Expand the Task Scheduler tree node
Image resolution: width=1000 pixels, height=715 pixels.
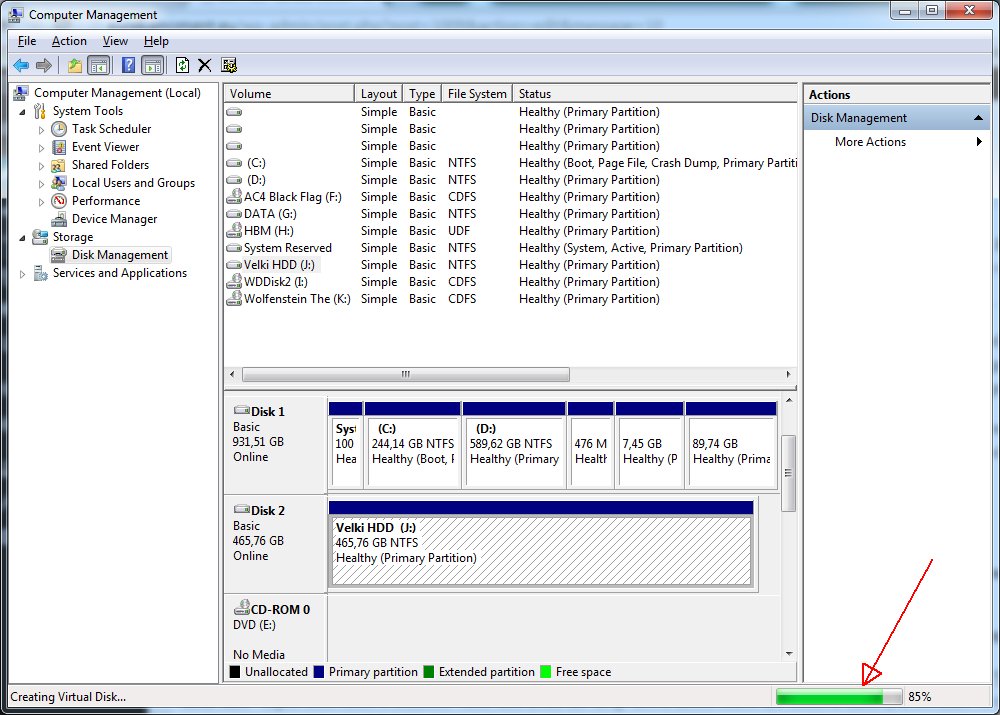pos(42,129)
